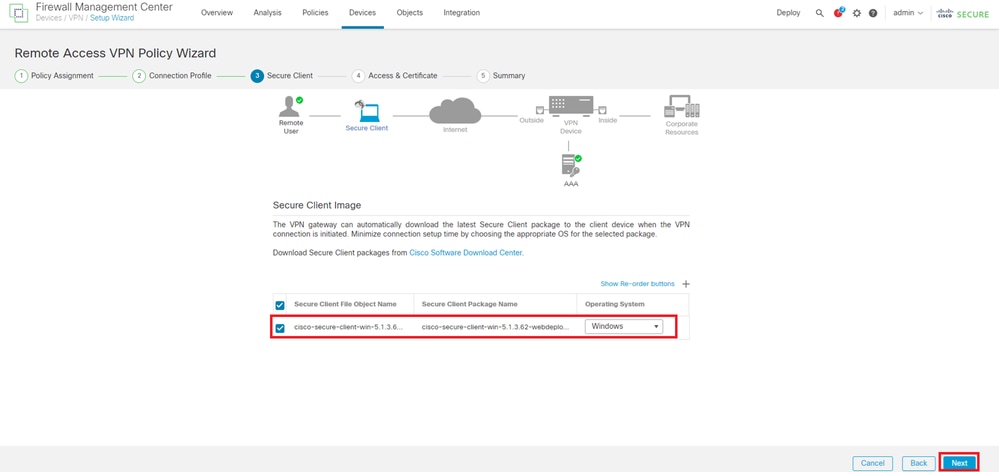This screenshot has width=999, height=472.
Task: Toggle the select-all header checkbox
Action: 280,305
